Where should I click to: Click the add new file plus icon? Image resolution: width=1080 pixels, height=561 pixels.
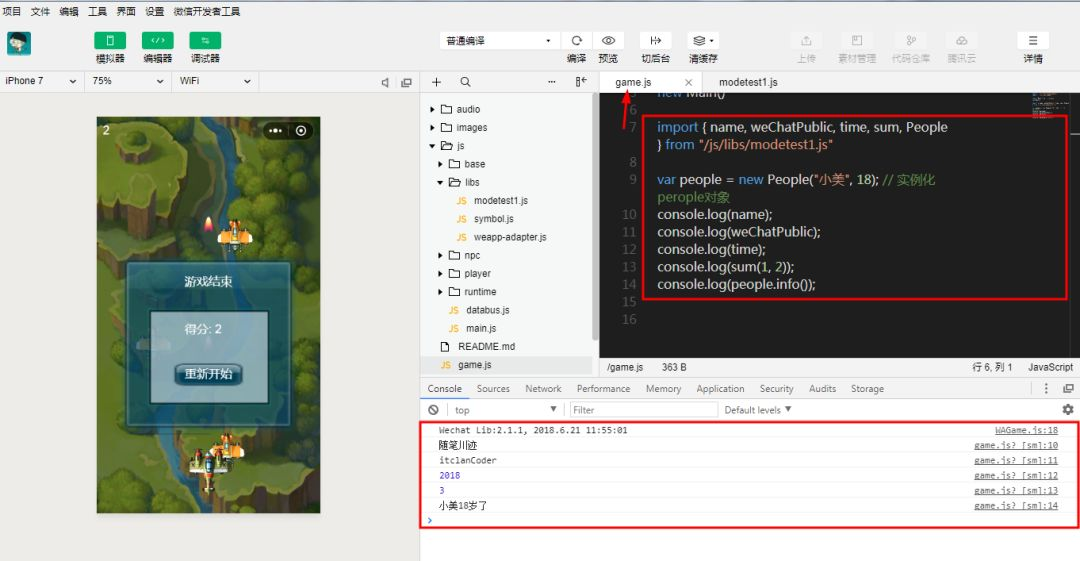coord(436,82)
